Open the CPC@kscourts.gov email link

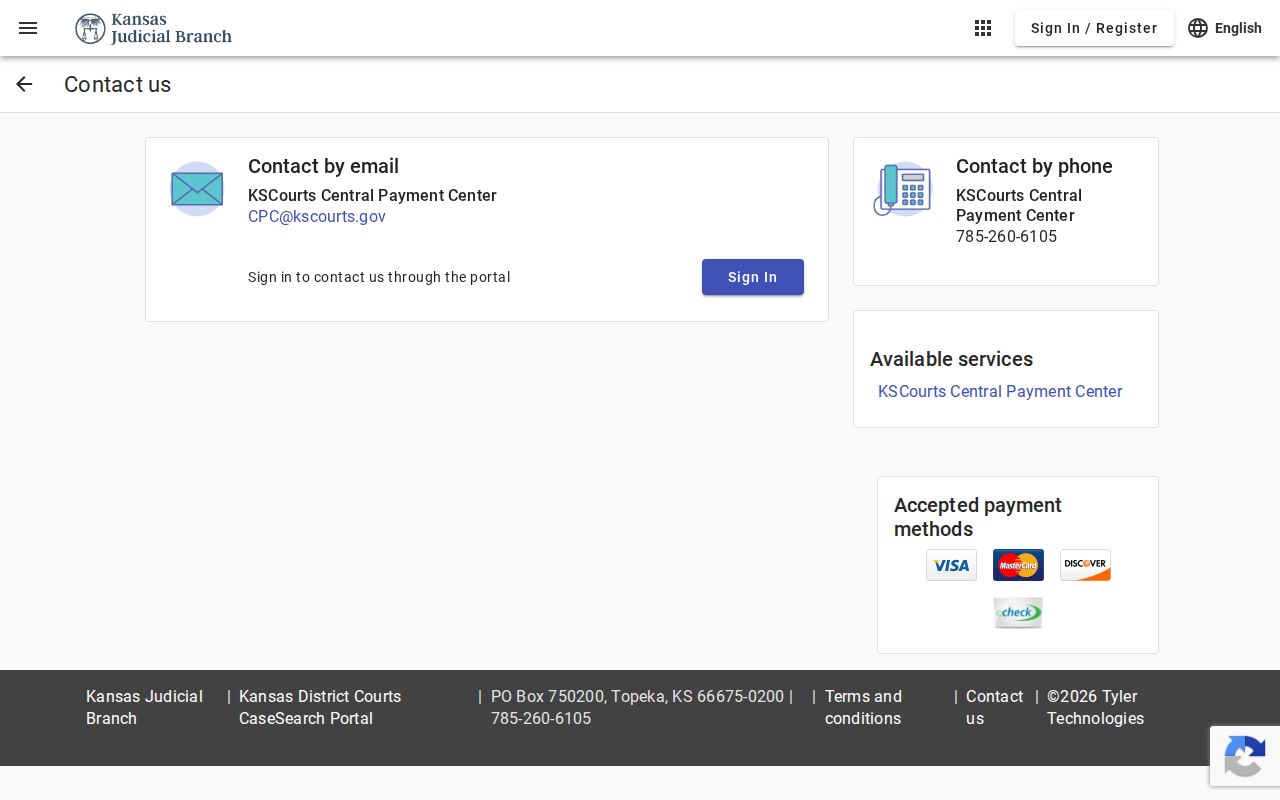tap(317, 216)
